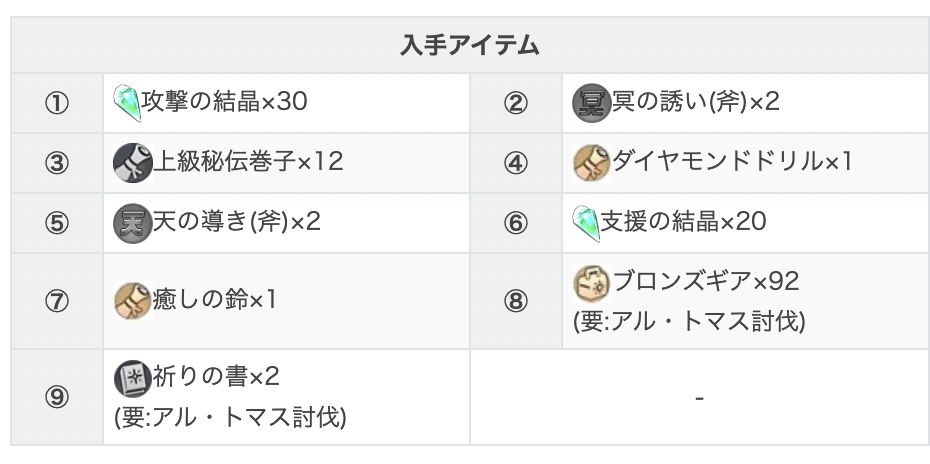The width and height of the screenshot is (930, 464).
Task: Click the circled number ⑧ cell
Action: pos(515,301)
